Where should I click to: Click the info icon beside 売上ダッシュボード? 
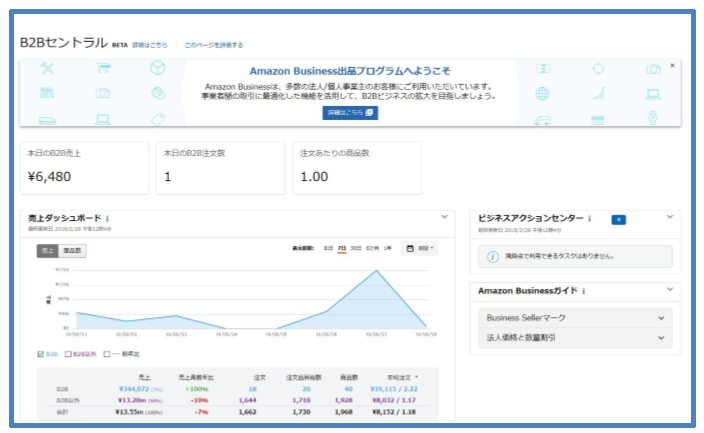(x=107, y=219)
